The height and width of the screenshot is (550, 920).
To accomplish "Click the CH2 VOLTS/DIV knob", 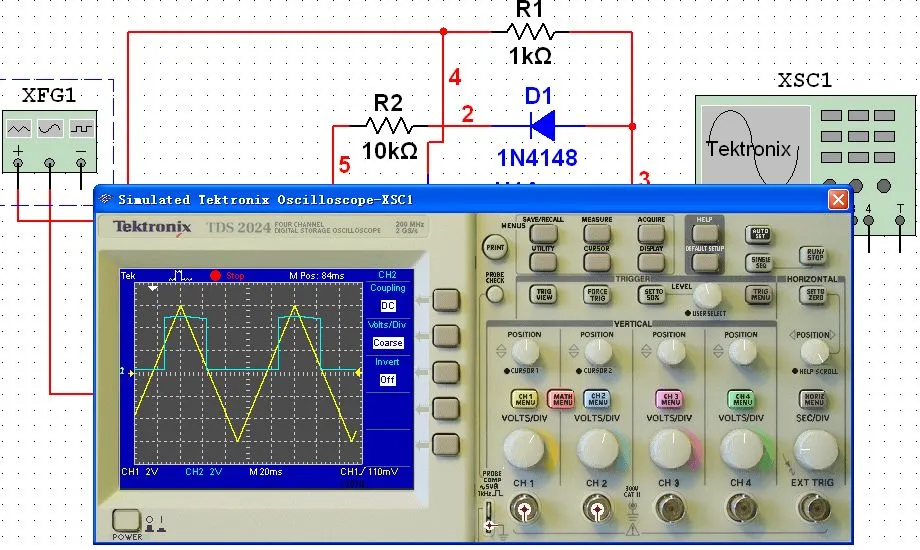I will pyautogui.click(x=598, y=450).
